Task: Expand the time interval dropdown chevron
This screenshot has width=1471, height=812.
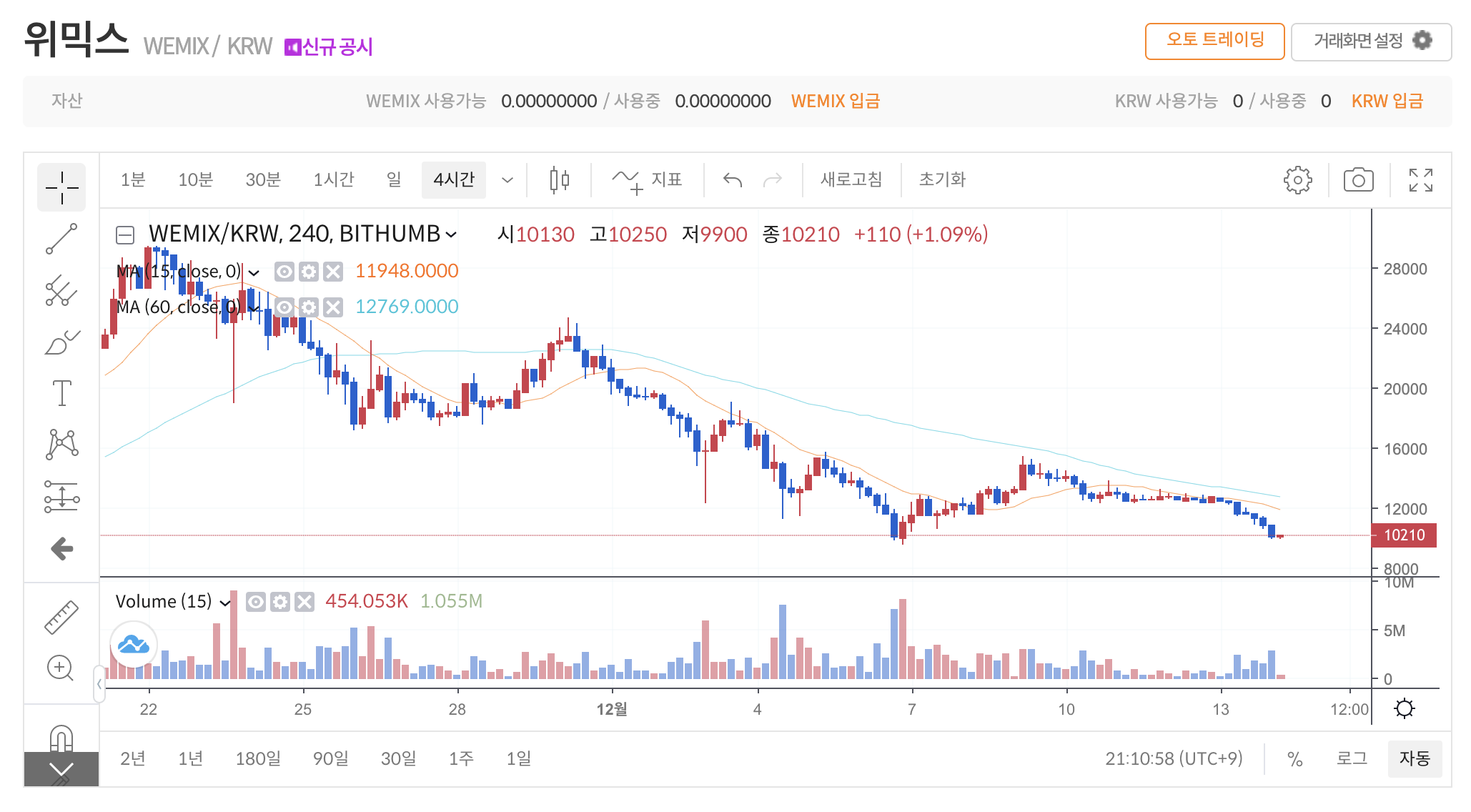Action: [507, 180]
